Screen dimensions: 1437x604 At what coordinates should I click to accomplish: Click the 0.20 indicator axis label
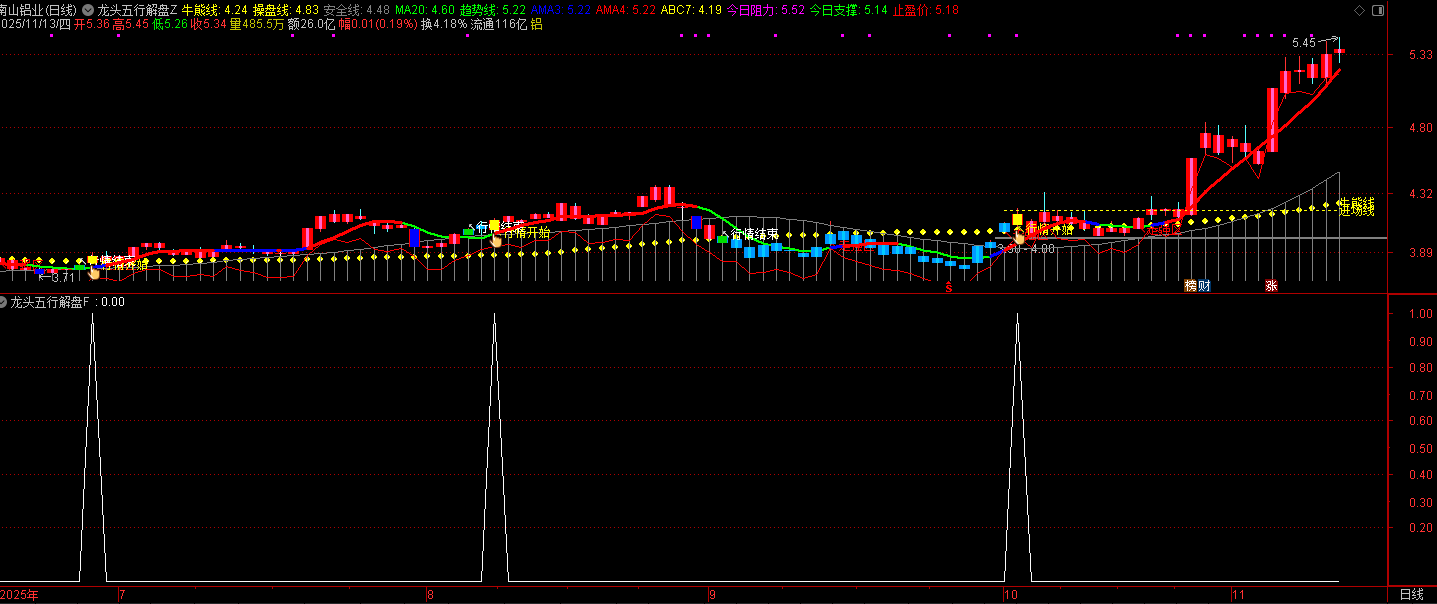tap(1420, 528)
